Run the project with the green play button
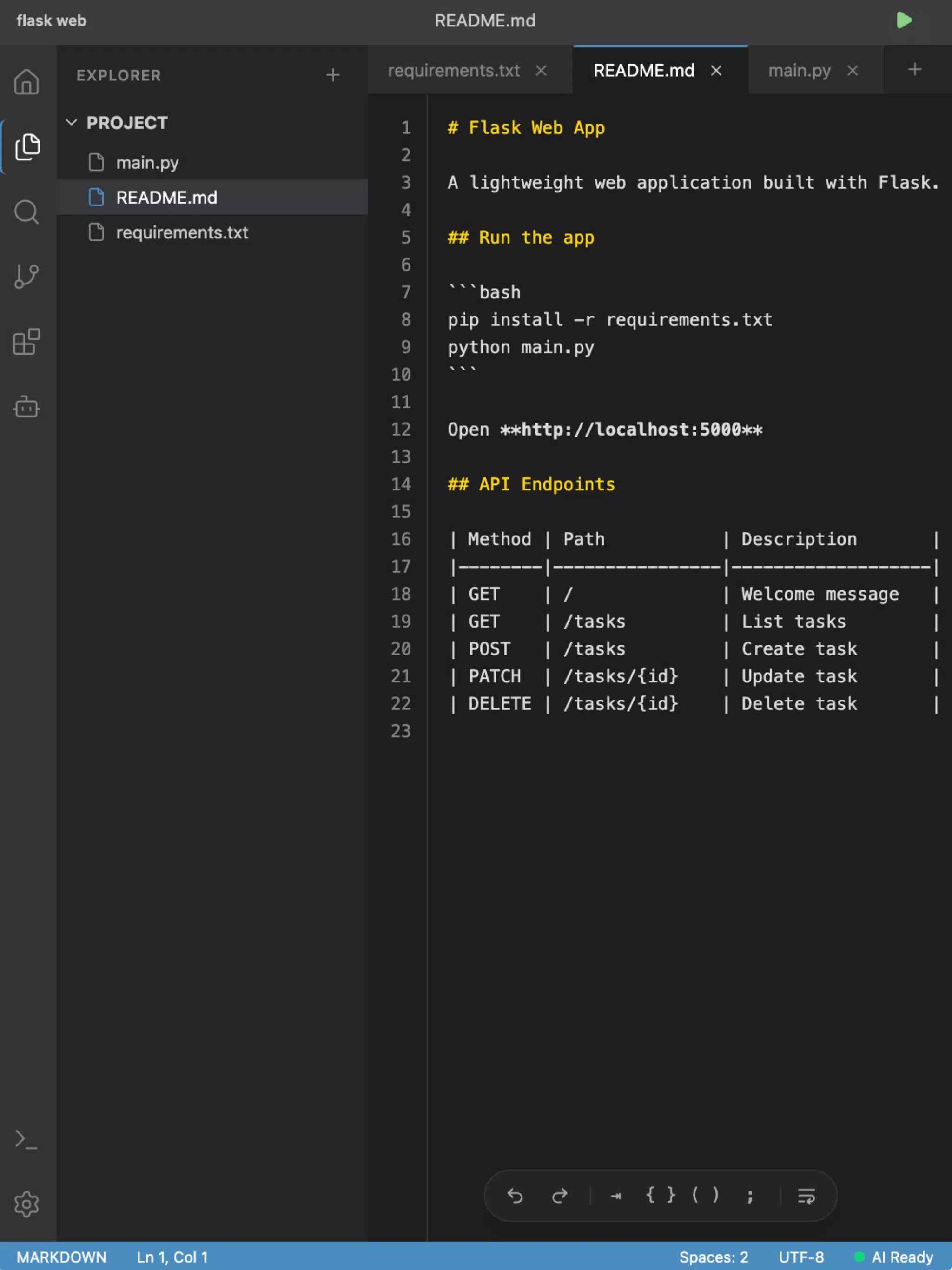The image size is (952, 1270). 904,20
